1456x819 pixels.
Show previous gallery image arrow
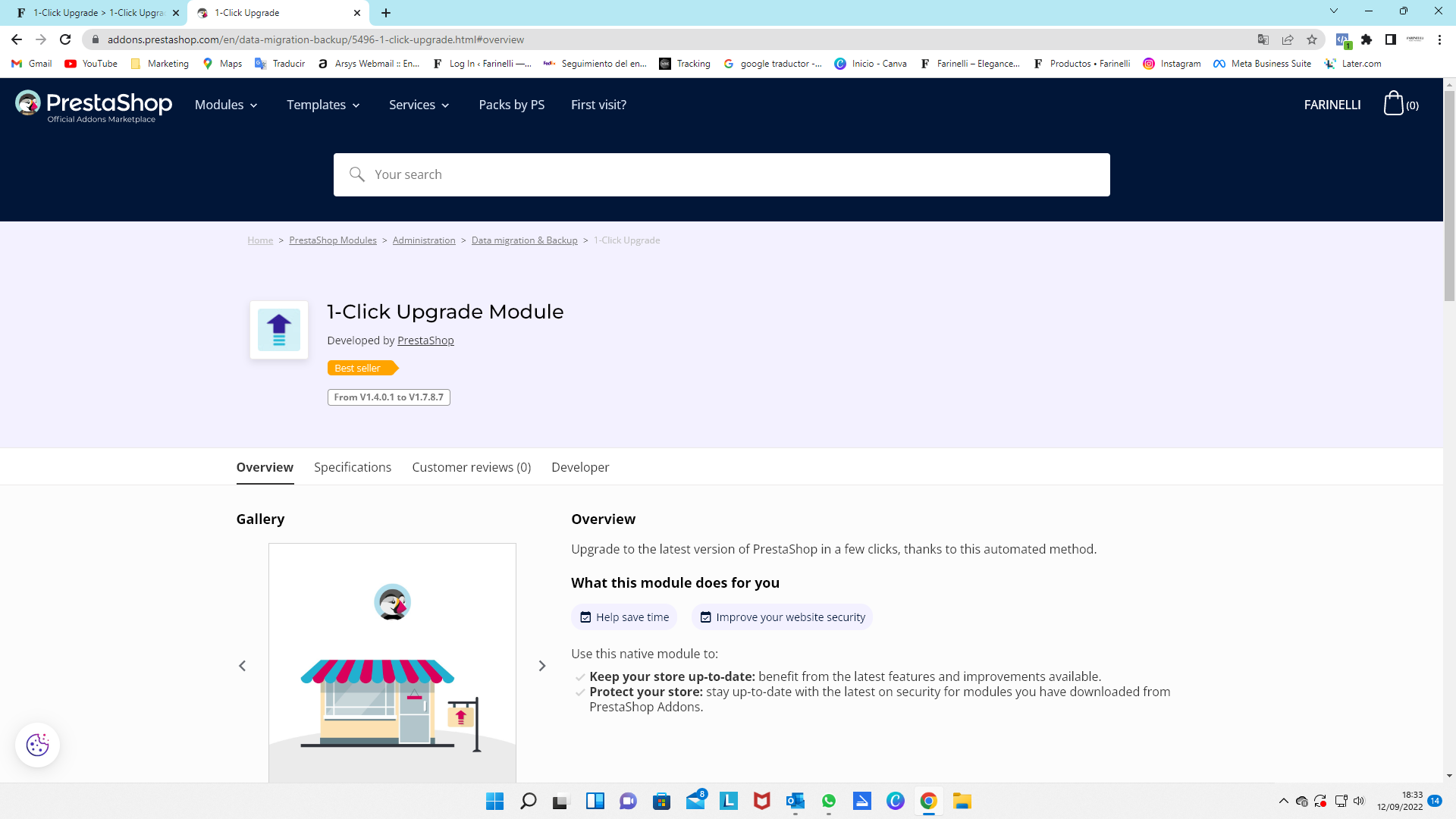coord(243,666)
